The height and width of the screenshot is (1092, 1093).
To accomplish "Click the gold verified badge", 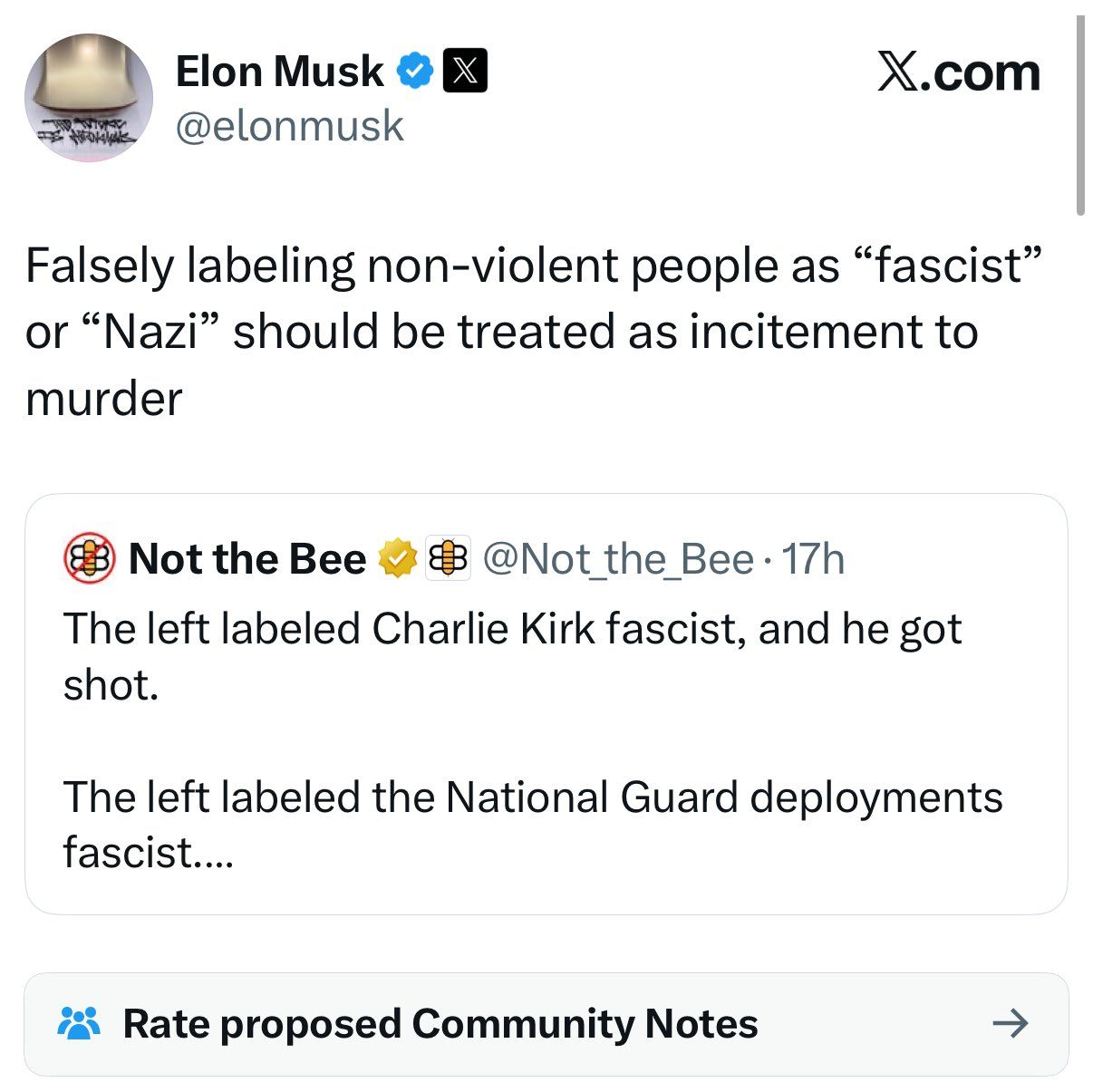I will (x=395, y=558).
